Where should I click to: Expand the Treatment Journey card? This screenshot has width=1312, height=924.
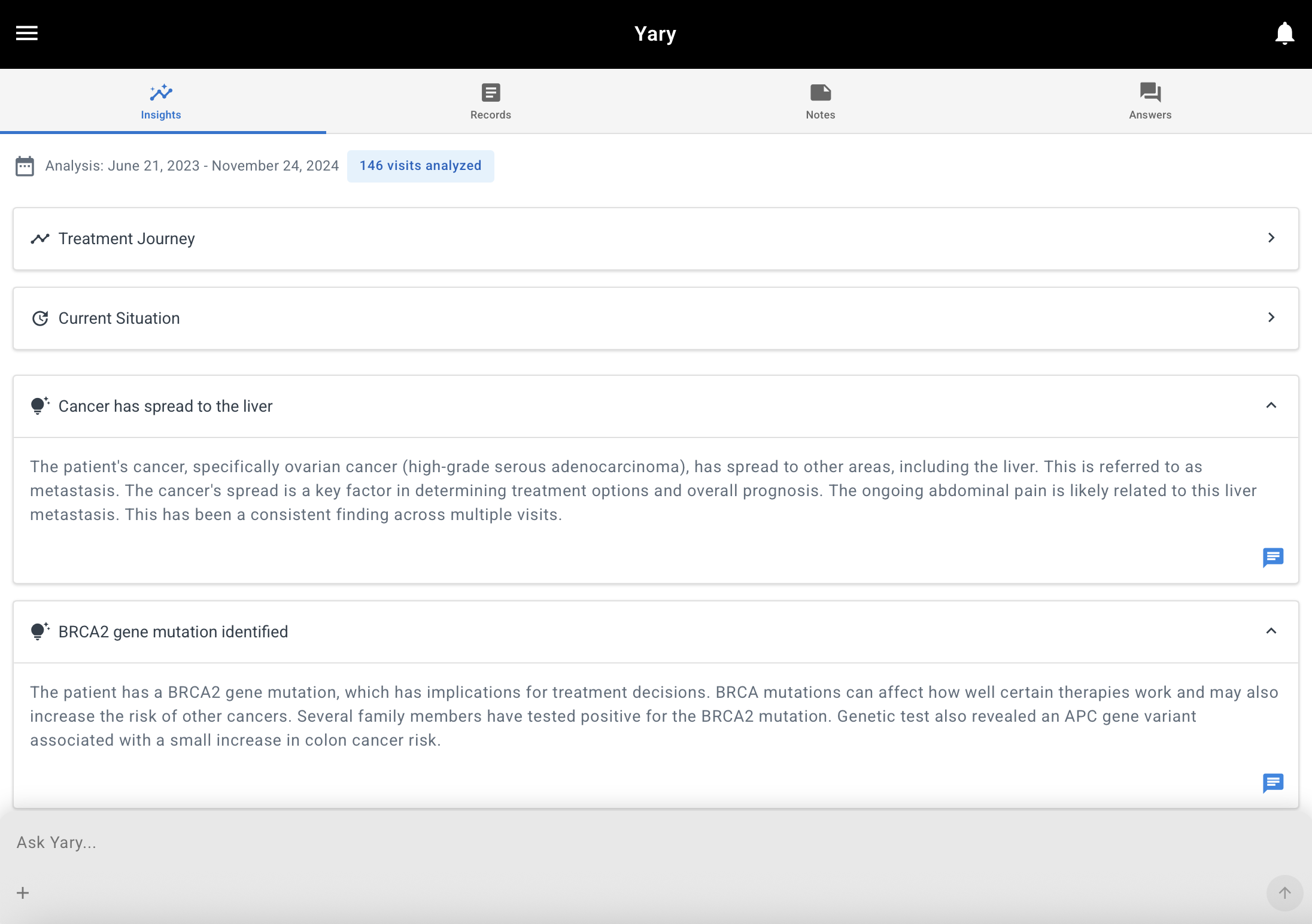(x=656, y=239)
